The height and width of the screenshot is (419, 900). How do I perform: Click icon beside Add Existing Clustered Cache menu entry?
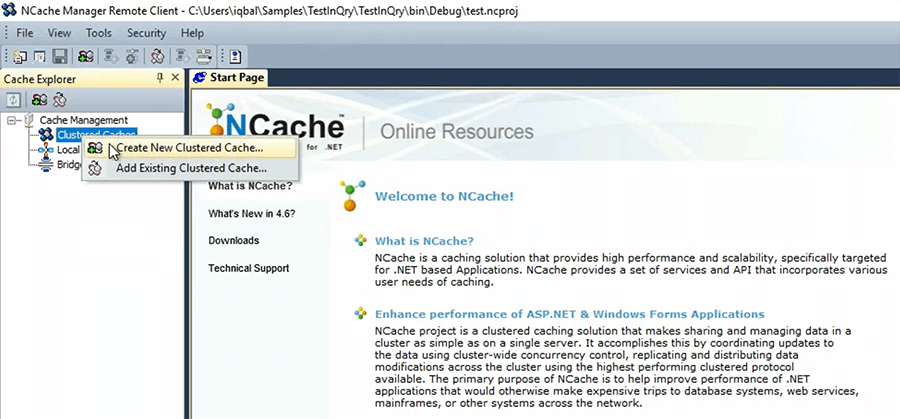coord(95,169)
